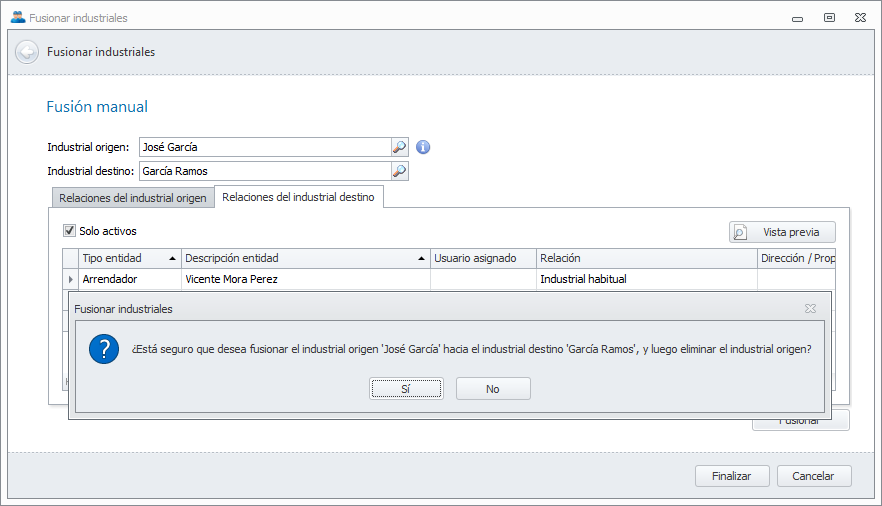Confirm merge by clicking Sí

tap(405, 389)
